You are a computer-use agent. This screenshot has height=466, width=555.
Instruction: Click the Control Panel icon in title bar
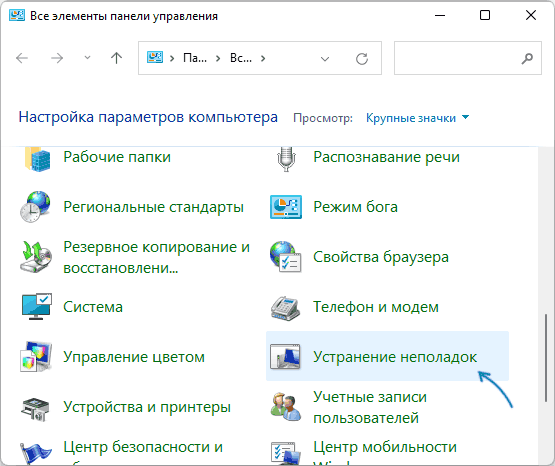[17, 16]
